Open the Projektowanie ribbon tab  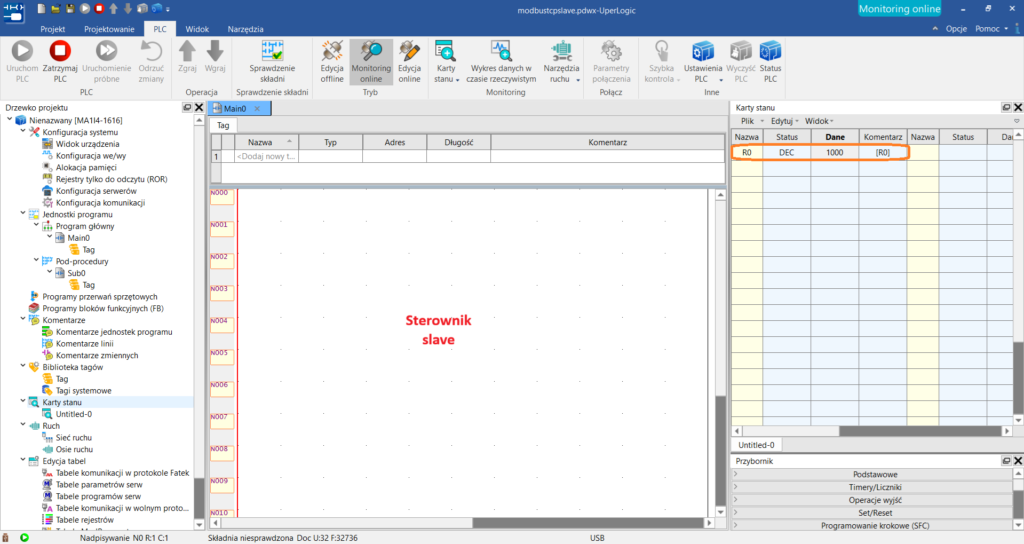109,29
